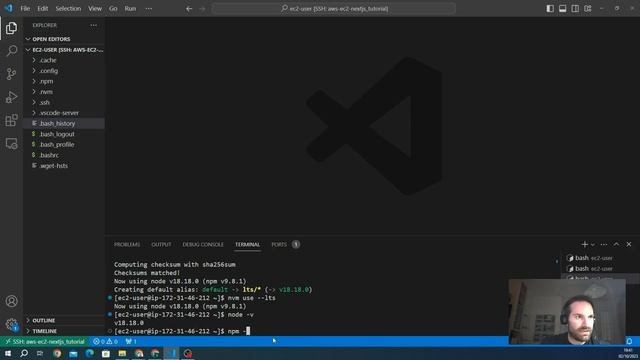The height and width of the screenshot is (360, 640).
Task: Switch to the Output panel tab
Action: pos(161,244)
